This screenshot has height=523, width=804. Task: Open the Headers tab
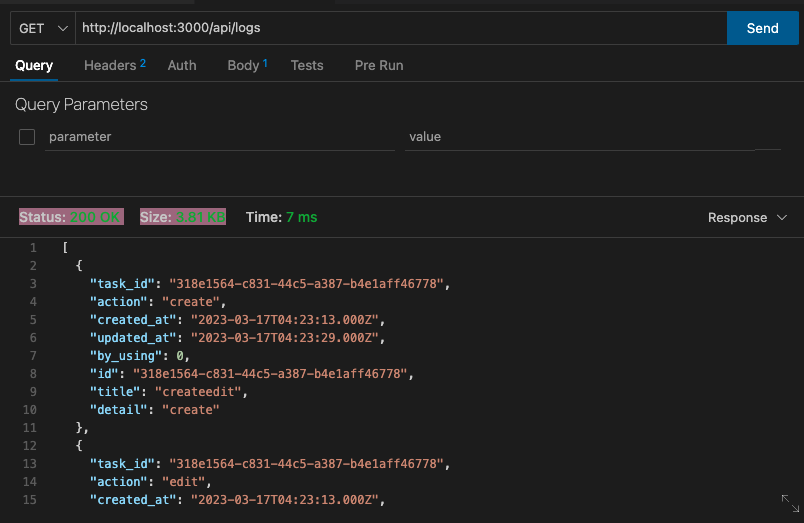point(115,66)
